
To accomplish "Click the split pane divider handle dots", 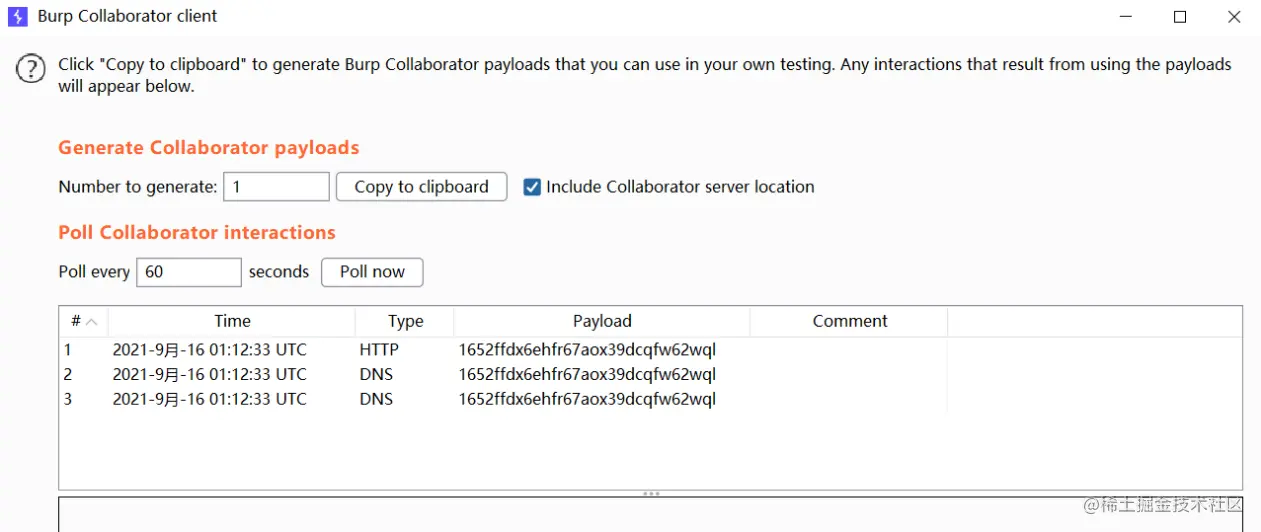I will (651, 493).
